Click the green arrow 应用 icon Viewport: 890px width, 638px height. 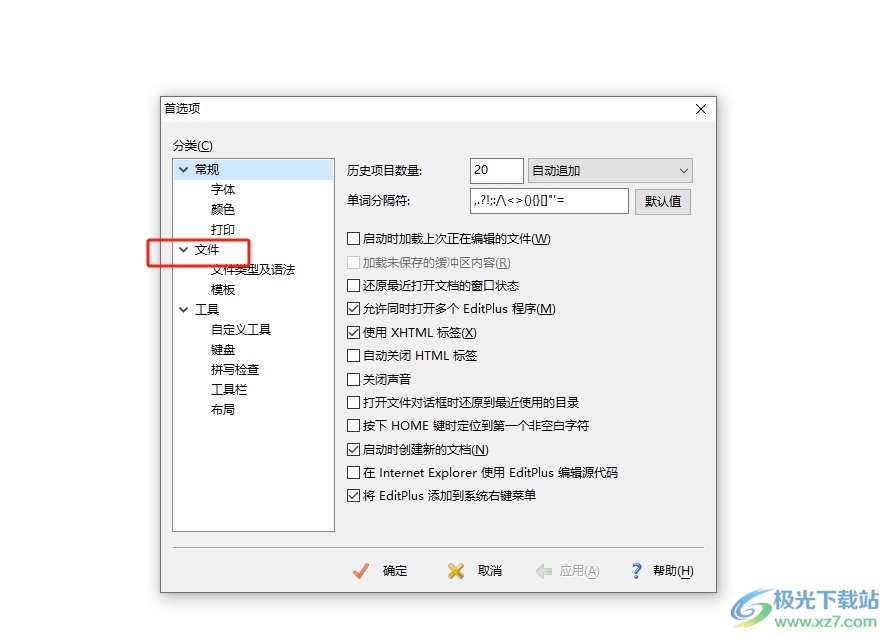tap(544, 570)
